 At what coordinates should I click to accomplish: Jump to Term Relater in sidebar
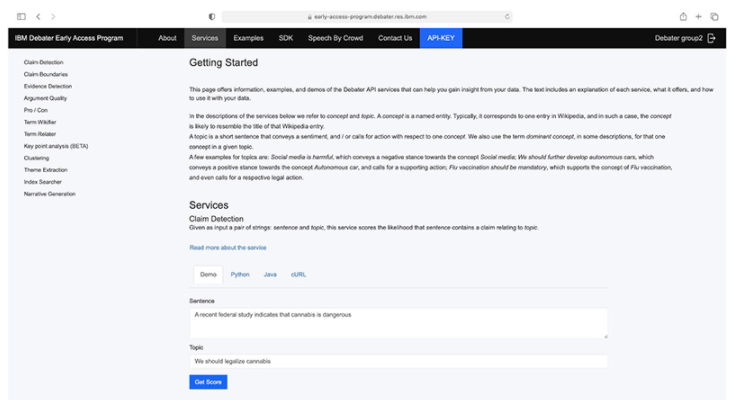40,134
